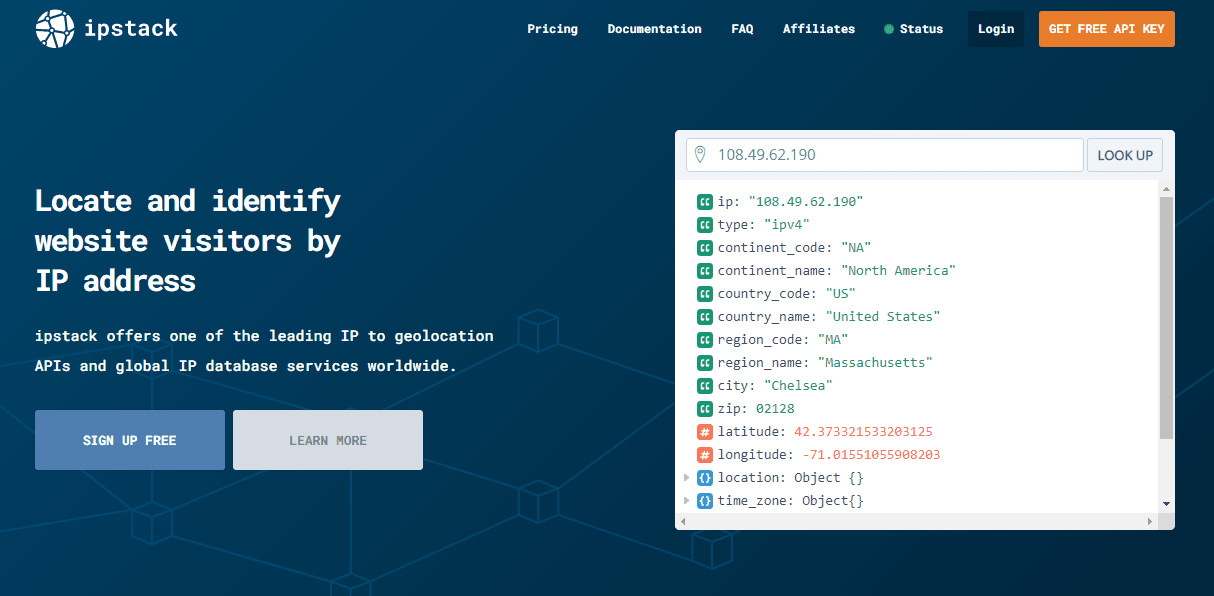Click the number icon beside longitude
1214x596 pixels.
705,455
